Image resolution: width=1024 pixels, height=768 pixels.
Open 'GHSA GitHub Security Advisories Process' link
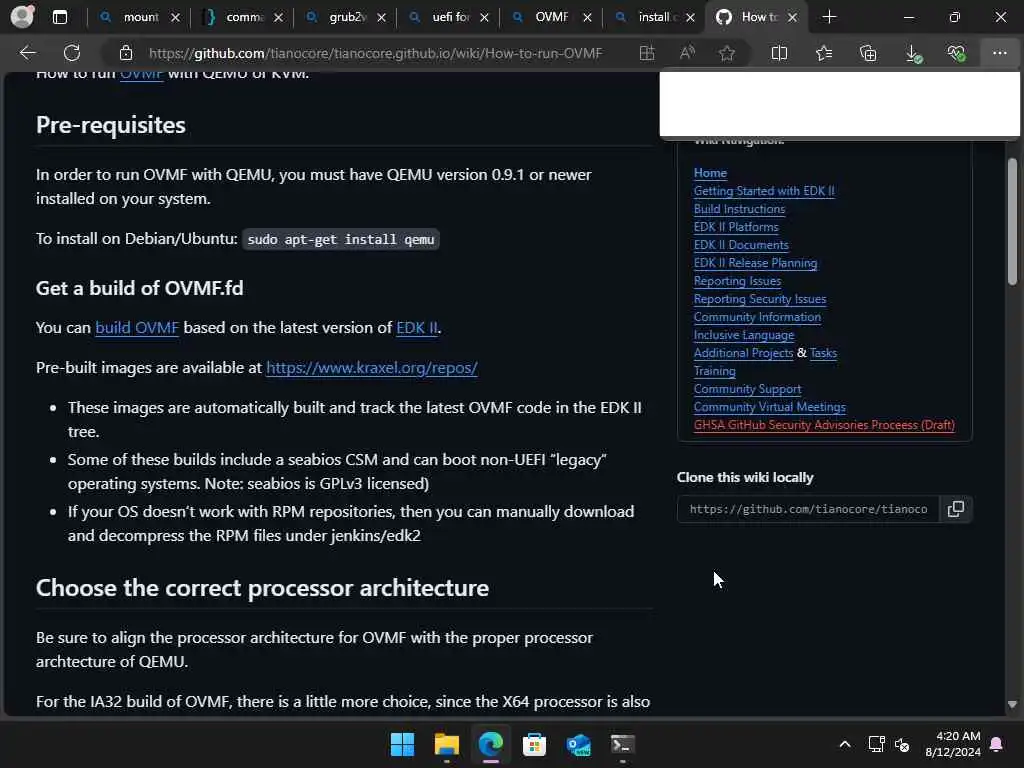pyautogui.click(x=824, y=424)
